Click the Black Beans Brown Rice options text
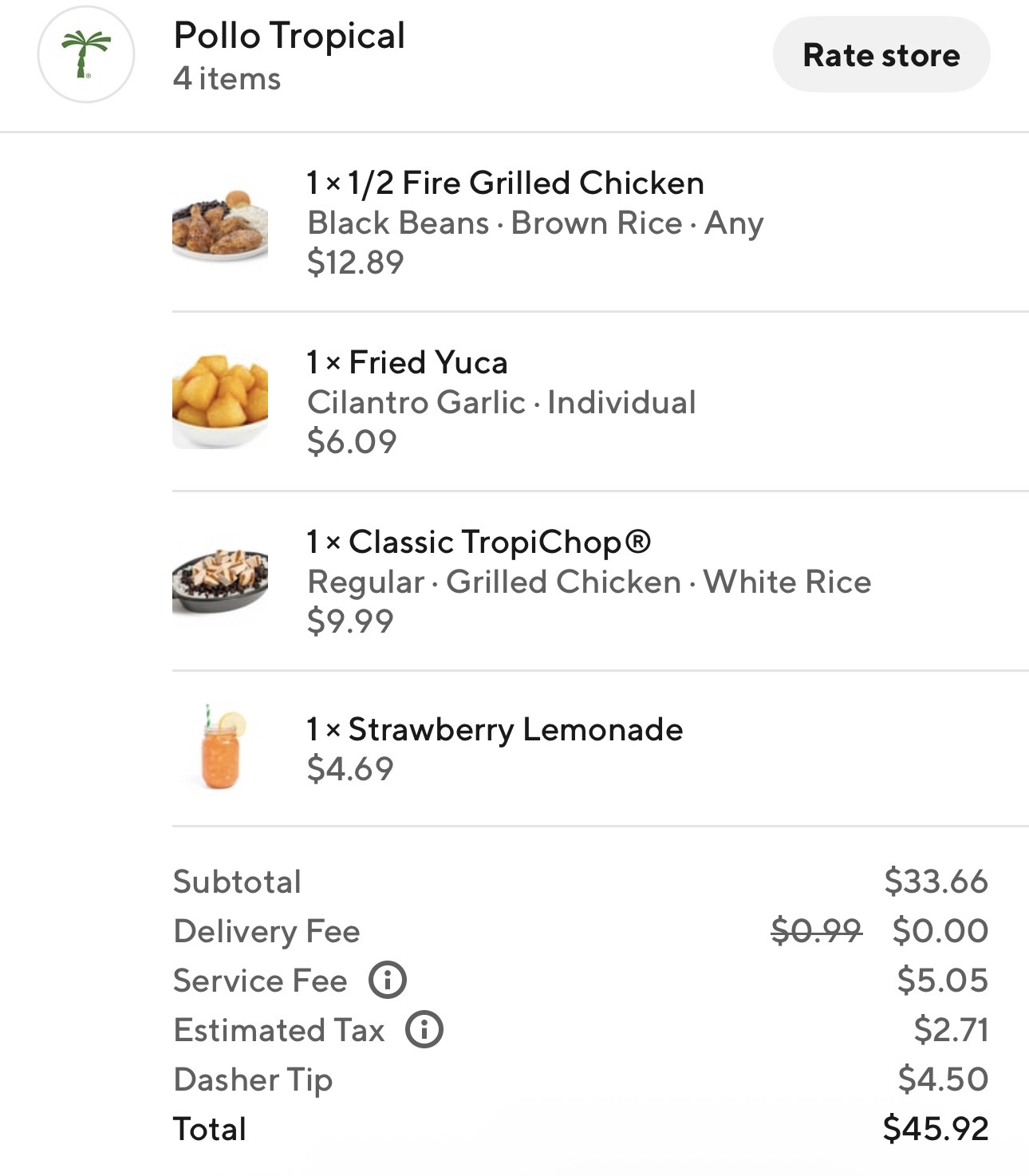This screenshot has width=1029, height=1176. click(x=535, y=223)
